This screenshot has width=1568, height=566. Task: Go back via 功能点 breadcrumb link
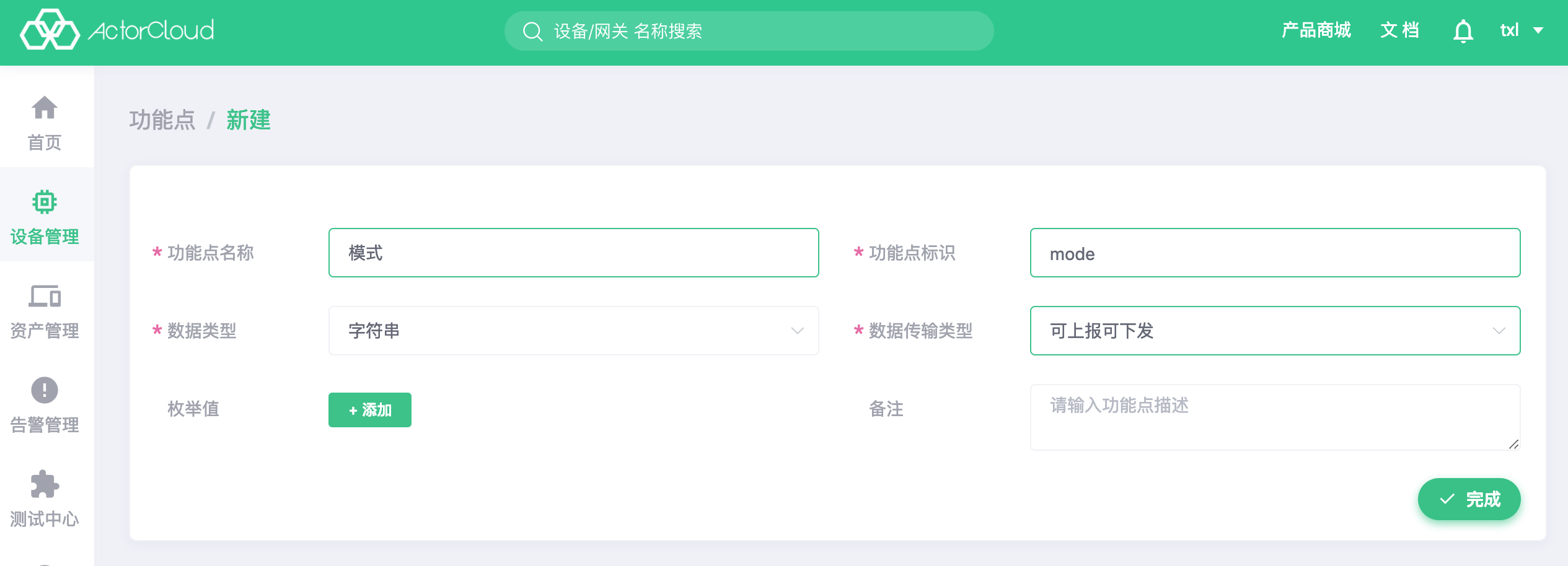(x=162, y=120)
